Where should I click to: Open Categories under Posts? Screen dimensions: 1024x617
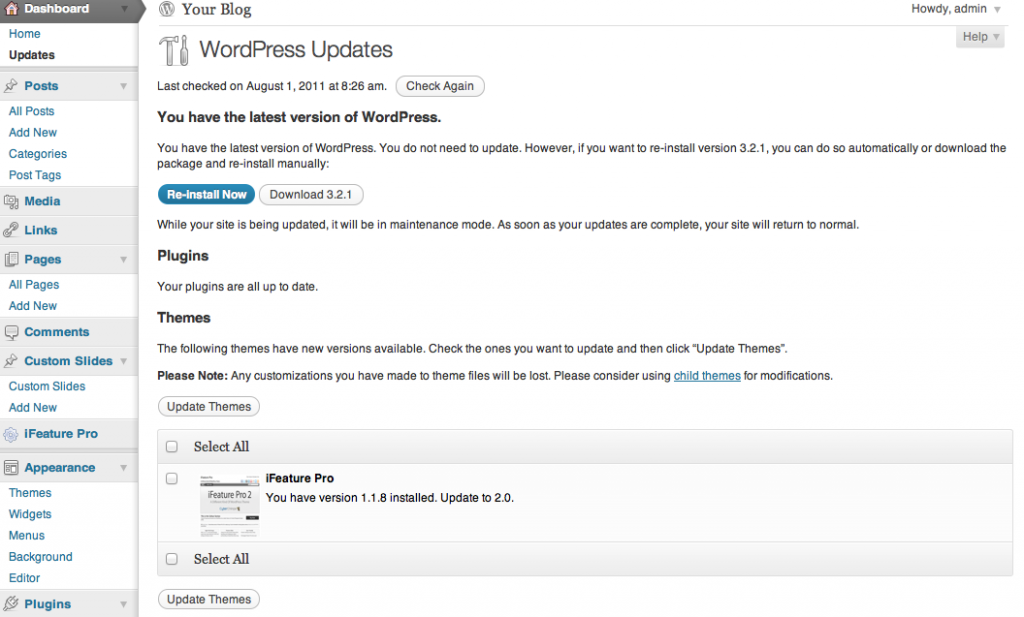tap(38, 154)
